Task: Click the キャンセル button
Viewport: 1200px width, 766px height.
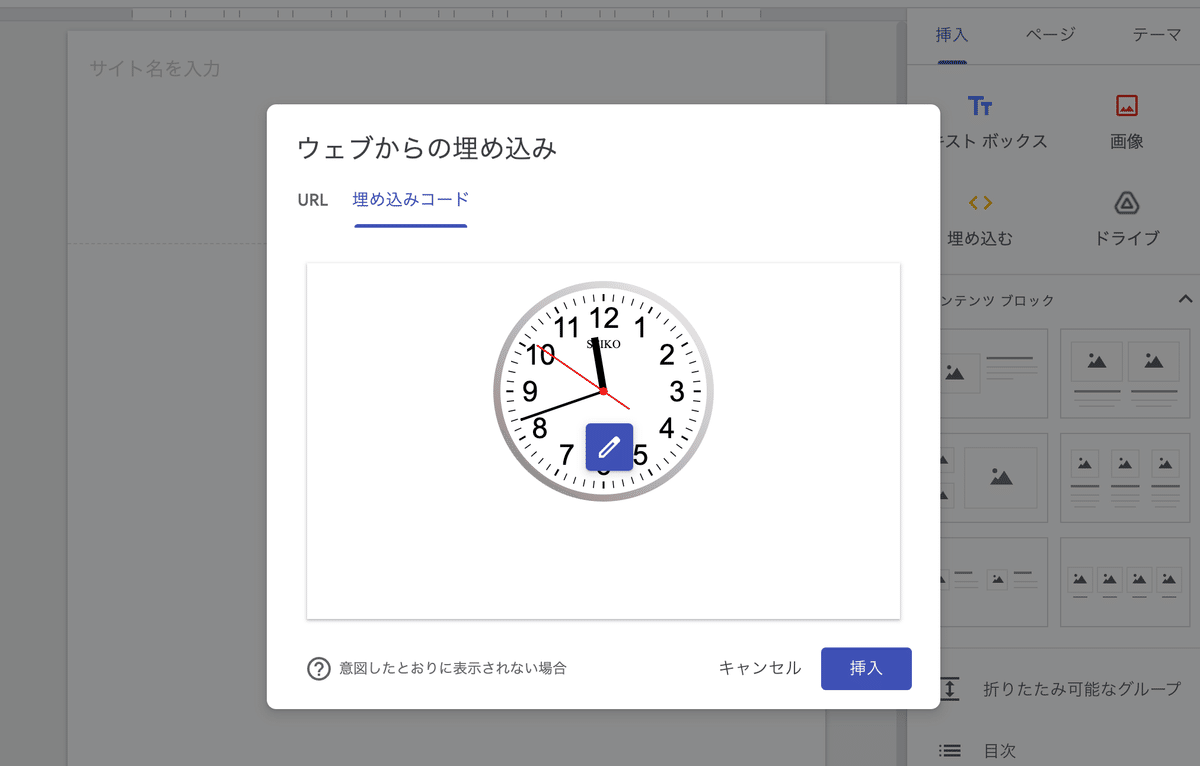Action: point(760,668)
